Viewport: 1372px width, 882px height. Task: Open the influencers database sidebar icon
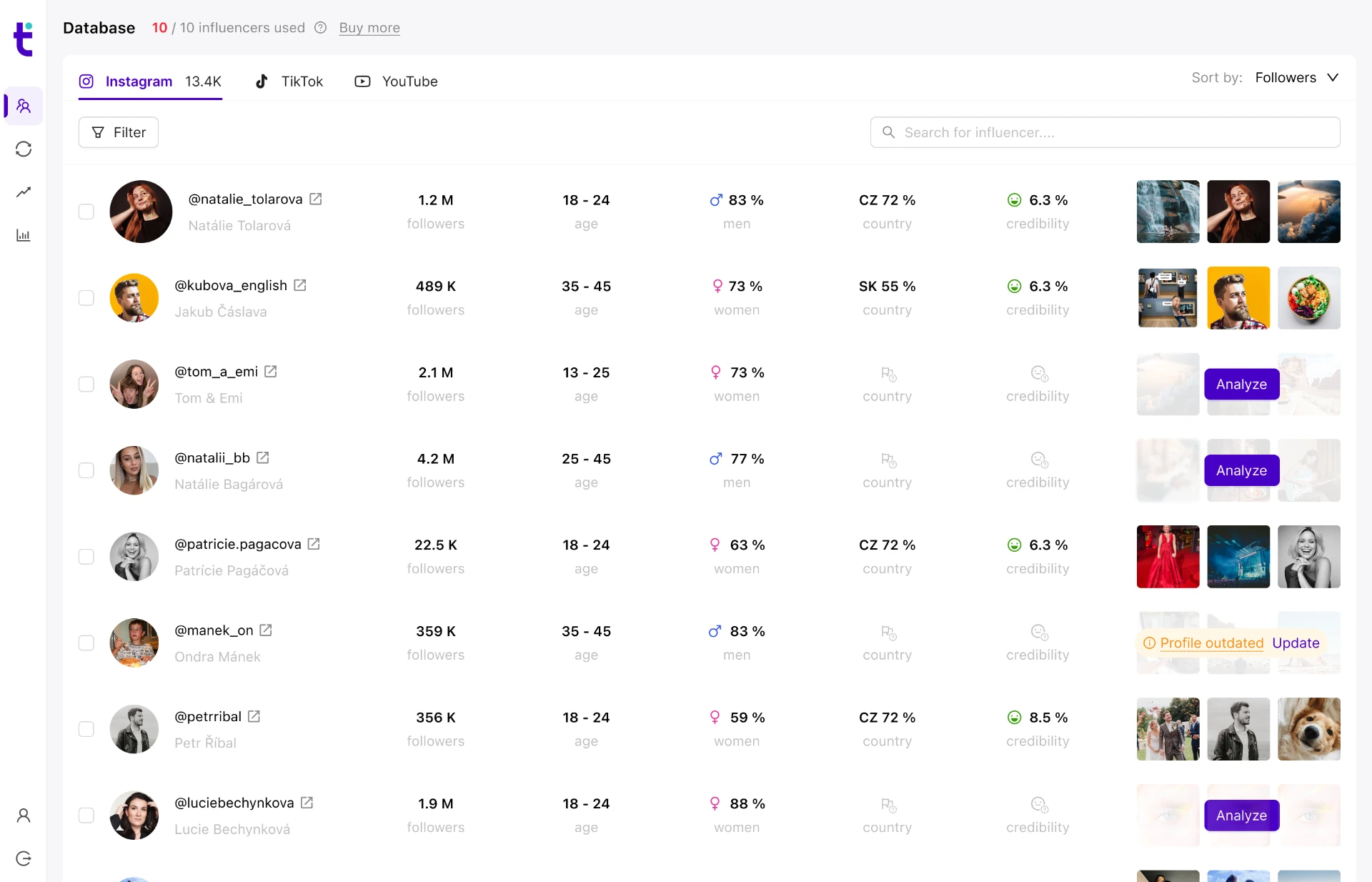click(x=24, y=106)
